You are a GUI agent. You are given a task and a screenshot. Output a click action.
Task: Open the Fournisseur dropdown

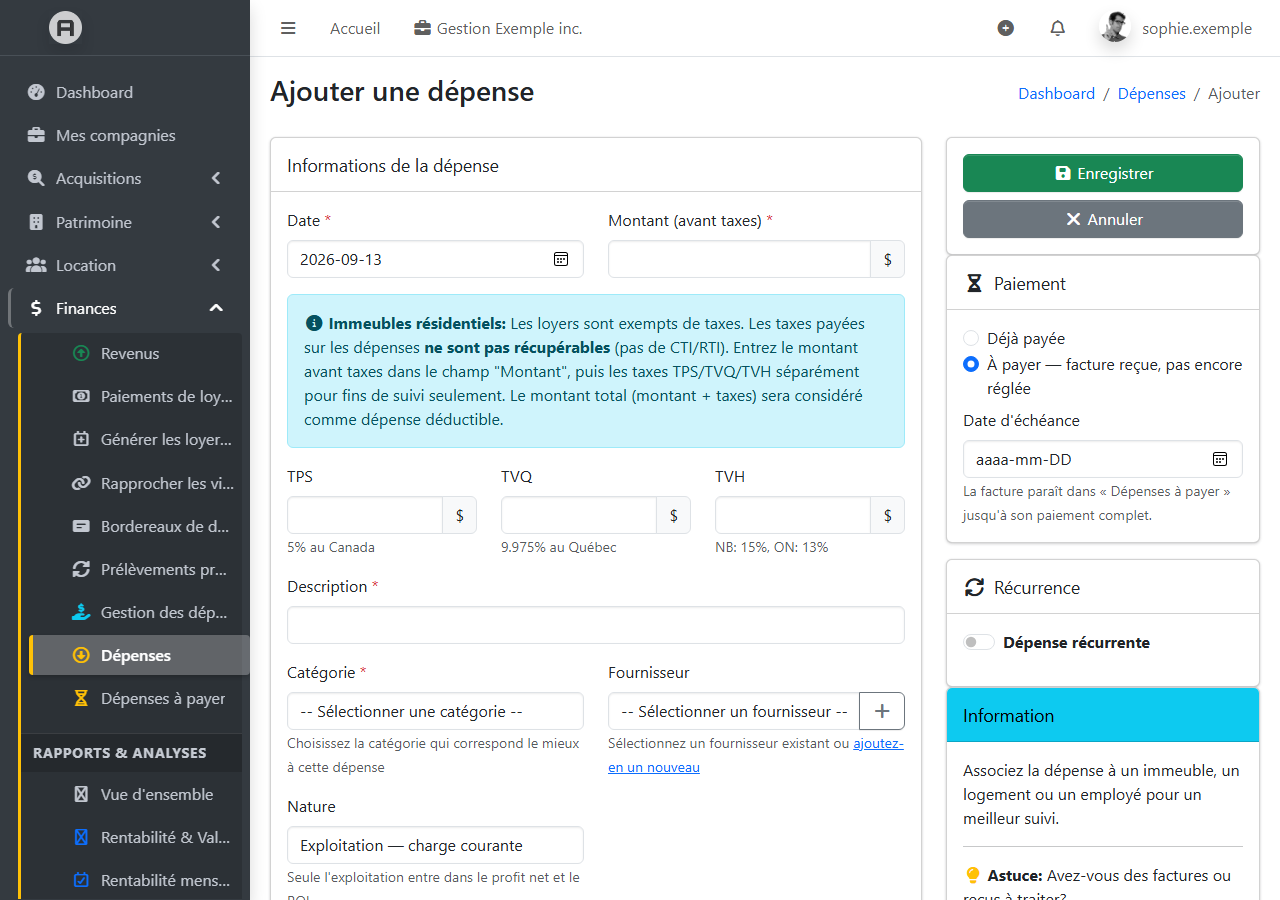pyautogui.click(x=734, y=711)
